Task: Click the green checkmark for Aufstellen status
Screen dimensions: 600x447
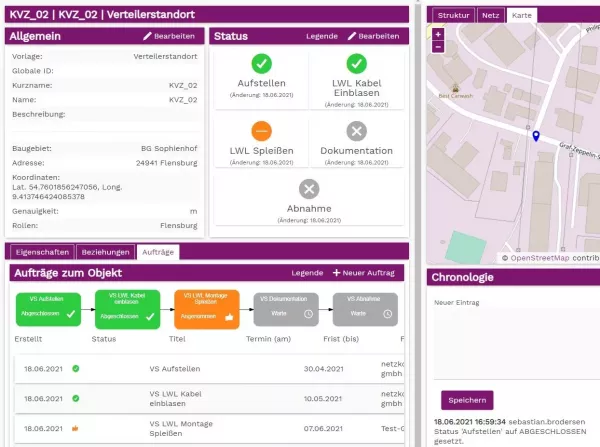Action: 261,63
